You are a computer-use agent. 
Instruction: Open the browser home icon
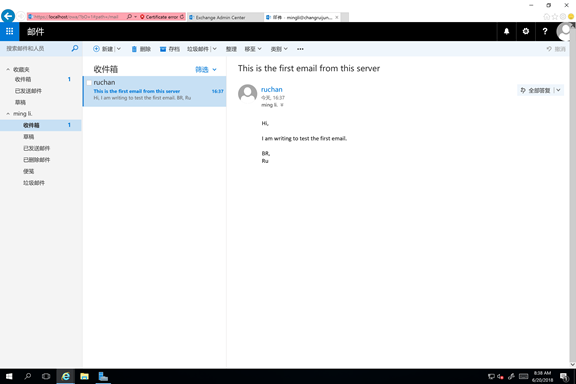point(547,17)
